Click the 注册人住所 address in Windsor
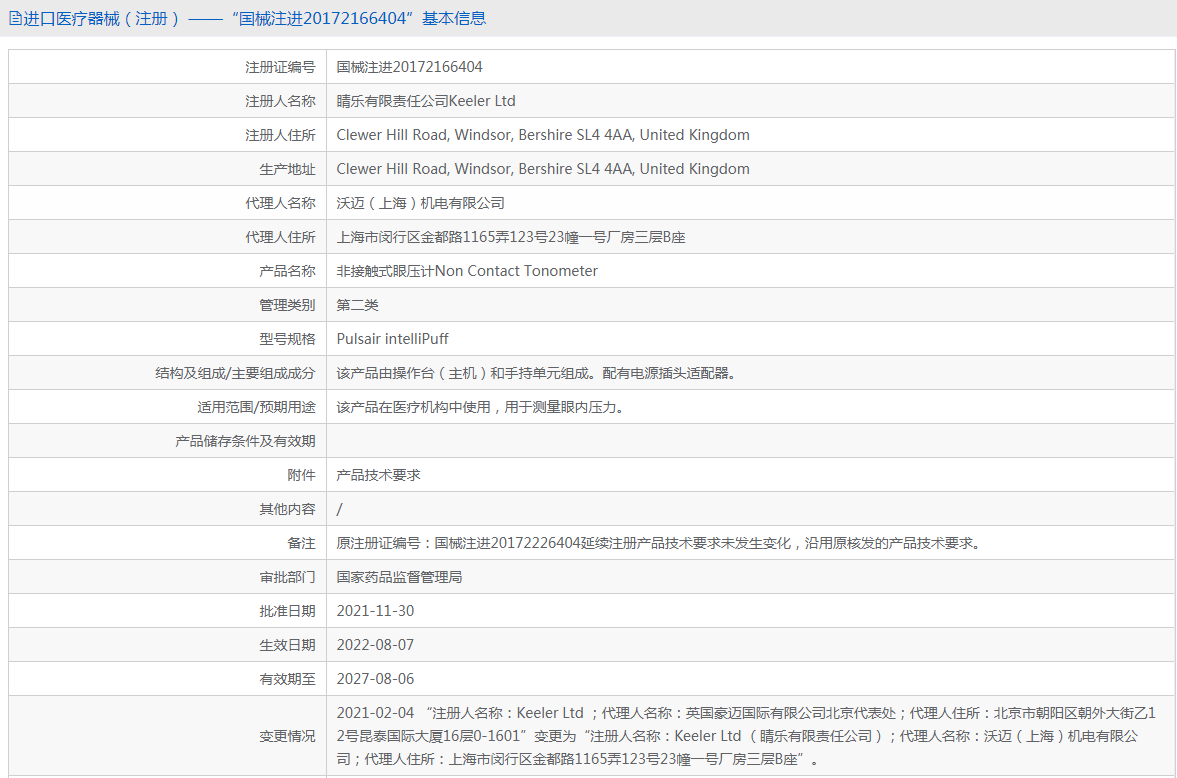Viewport: 1177px width, 778px height. pos(542,134)
